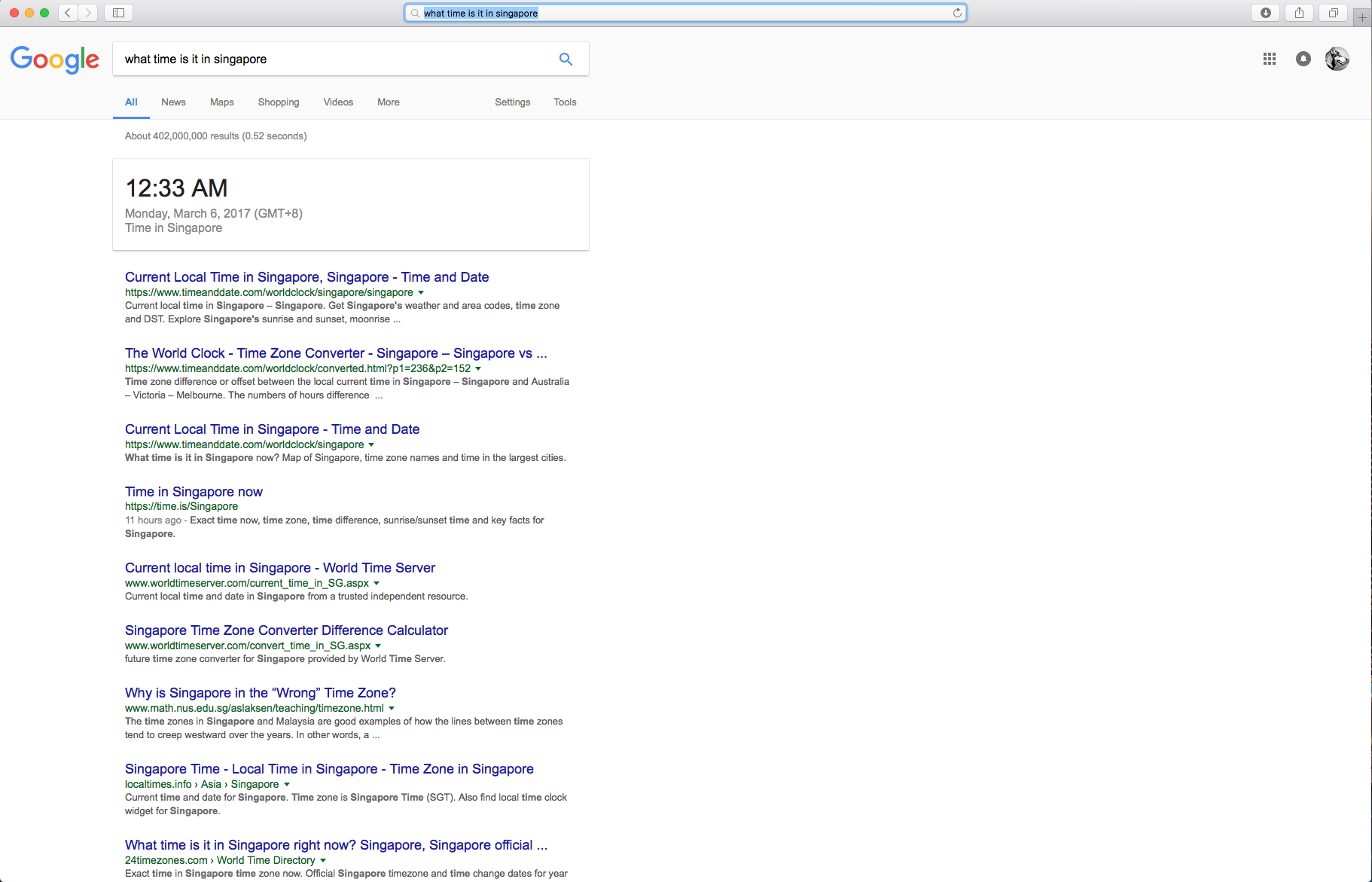This screenshot has height=882, width=1372.
Task: Open 'What time is it in Singapore right now?' result
Action: (336, 845)
